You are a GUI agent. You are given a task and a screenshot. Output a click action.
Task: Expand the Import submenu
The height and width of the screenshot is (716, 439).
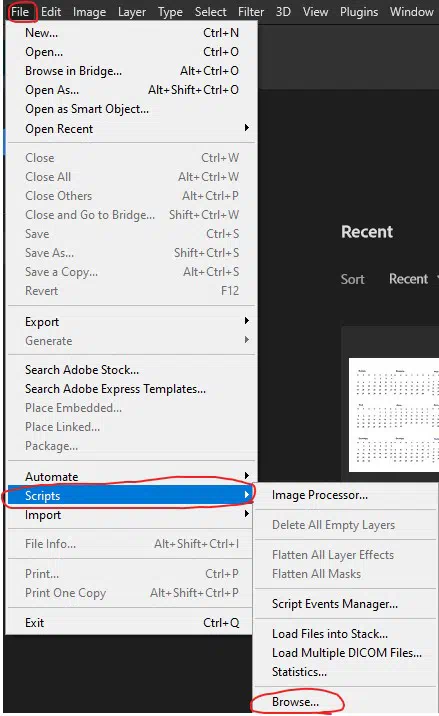click(132, 515)
